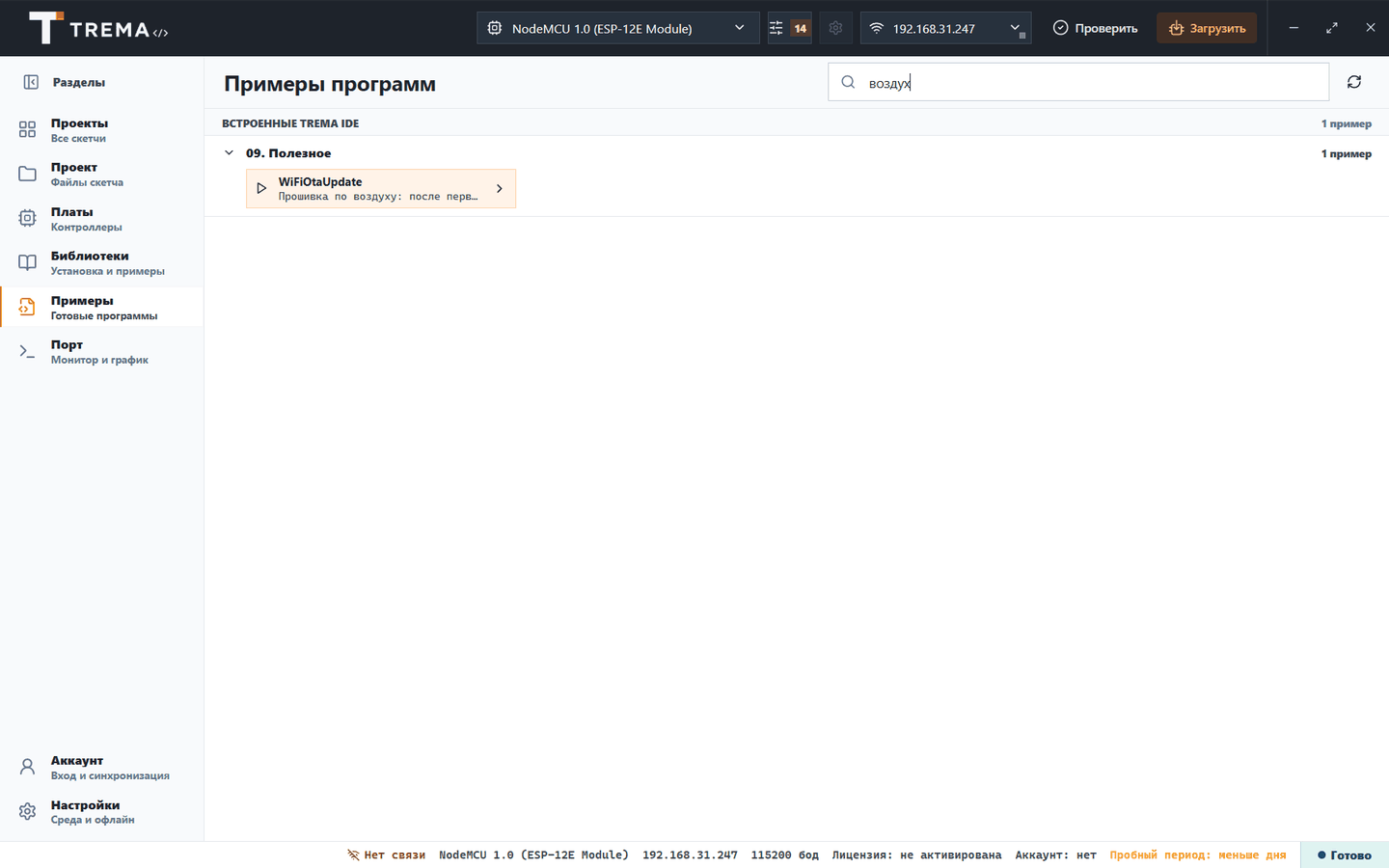Collapse the Разделы sidebar panel icon
Viewport: 1389px width, 868px height.
(x=31, y=82)
